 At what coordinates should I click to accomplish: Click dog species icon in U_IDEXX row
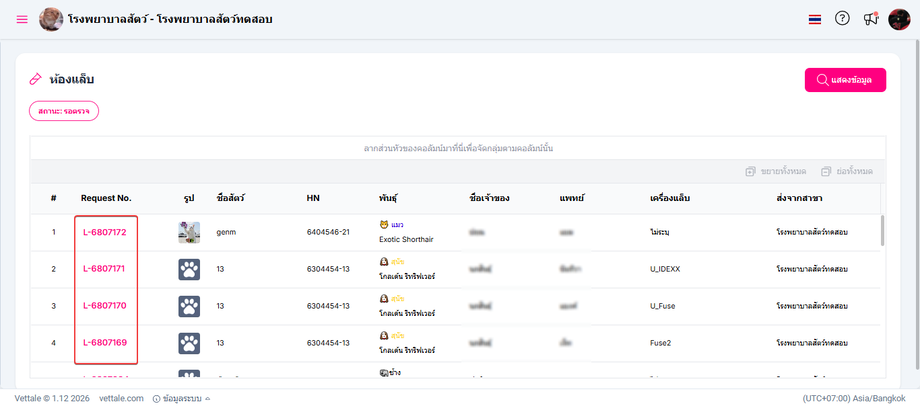[384, 262]
